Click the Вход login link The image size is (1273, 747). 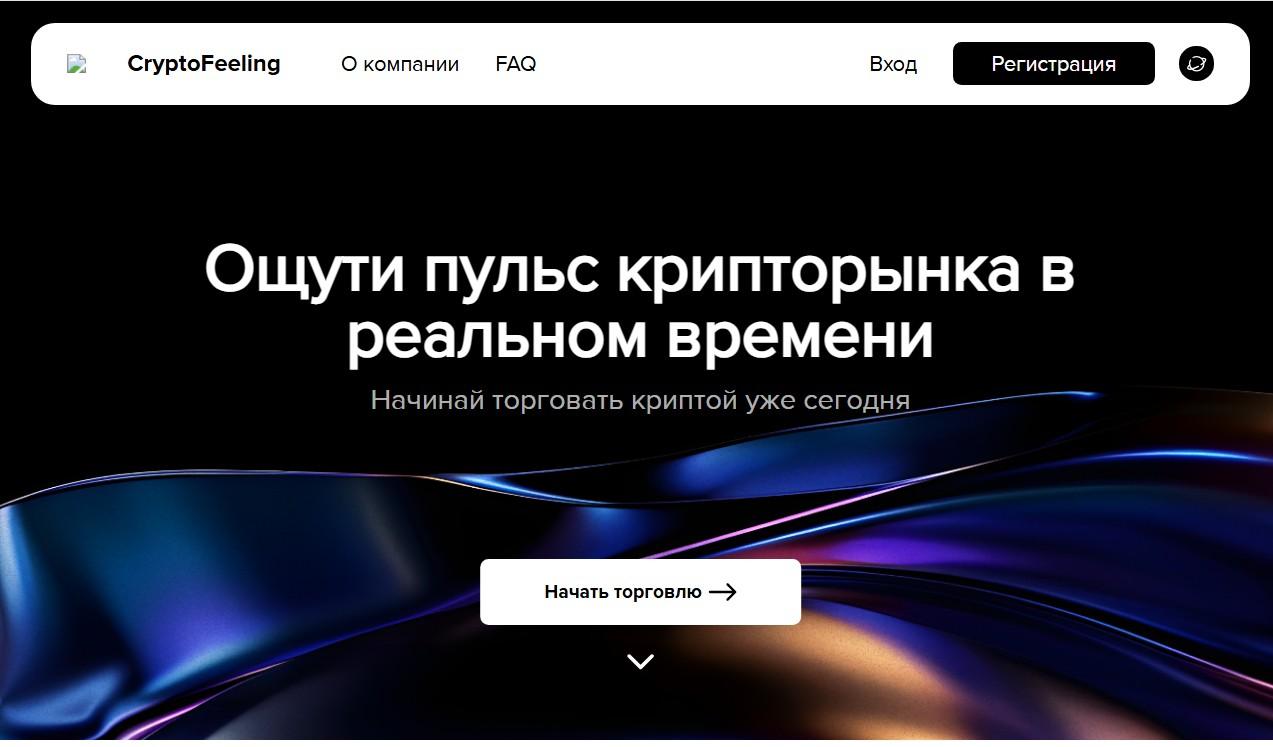click(x=893, y=64)
